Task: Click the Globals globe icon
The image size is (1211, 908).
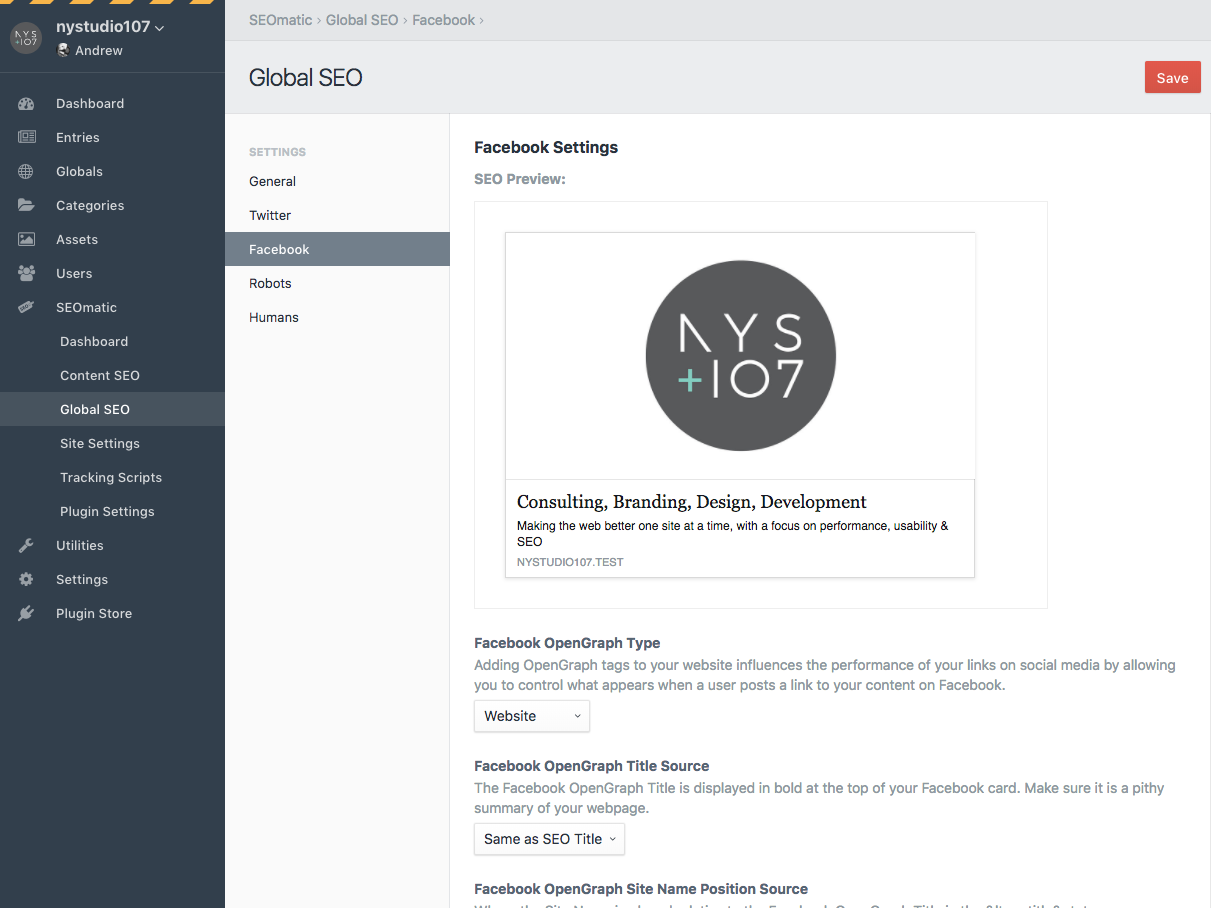Action: click(26, 171)
